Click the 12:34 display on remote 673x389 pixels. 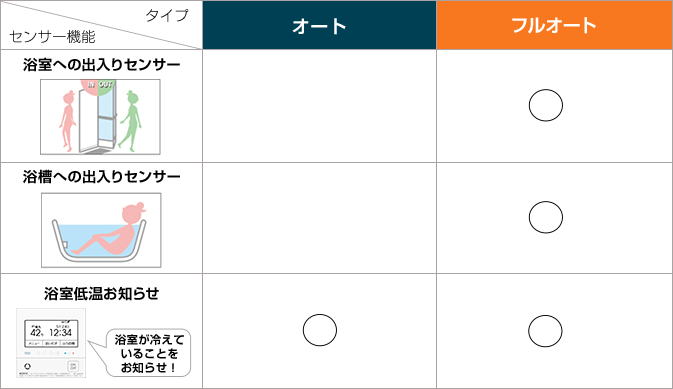pyautogui.click(x=61, y=333)
